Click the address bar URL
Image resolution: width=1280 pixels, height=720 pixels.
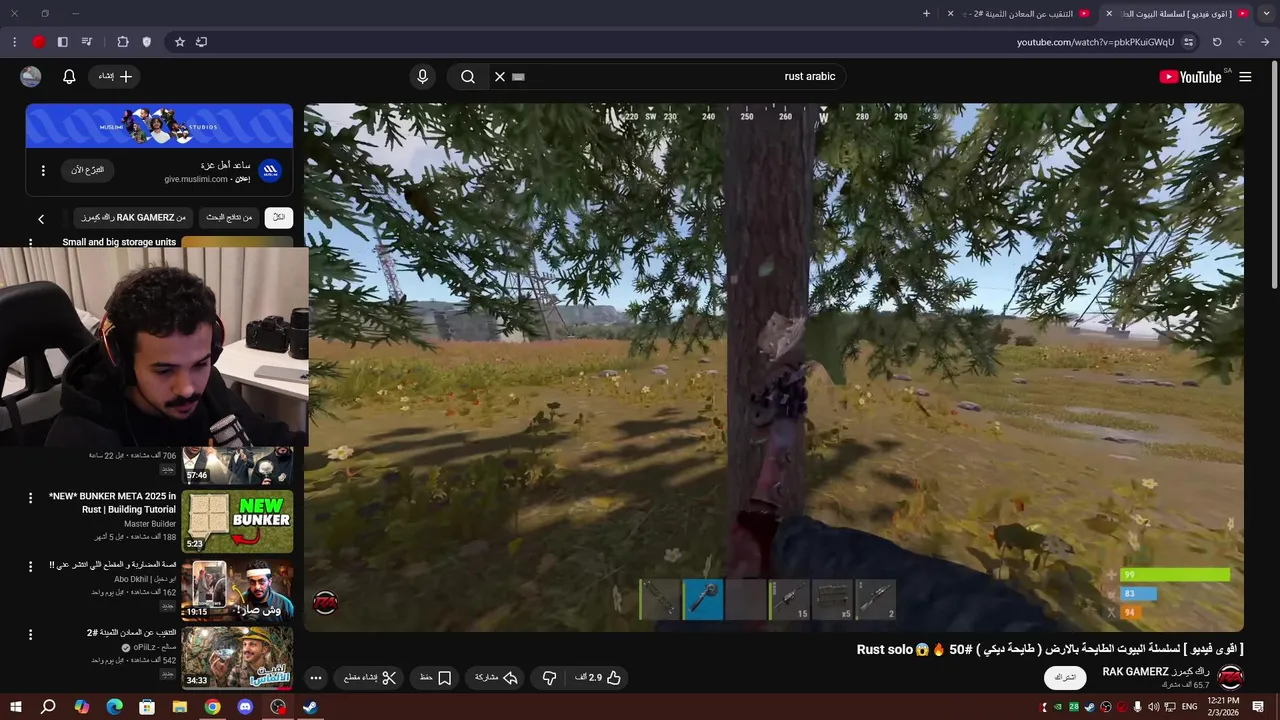[x=1095, y=42]
